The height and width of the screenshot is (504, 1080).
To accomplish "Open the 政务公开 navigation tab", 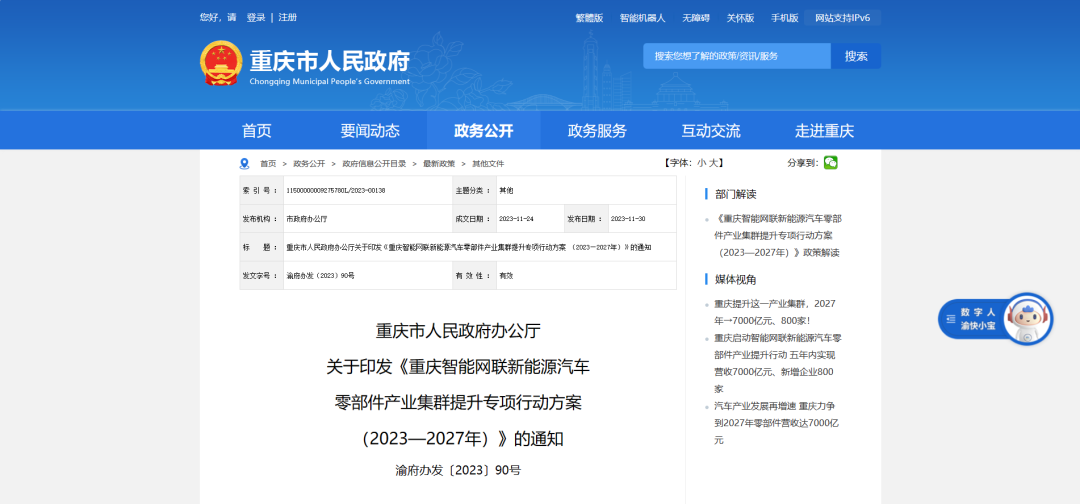I will 484,130.
